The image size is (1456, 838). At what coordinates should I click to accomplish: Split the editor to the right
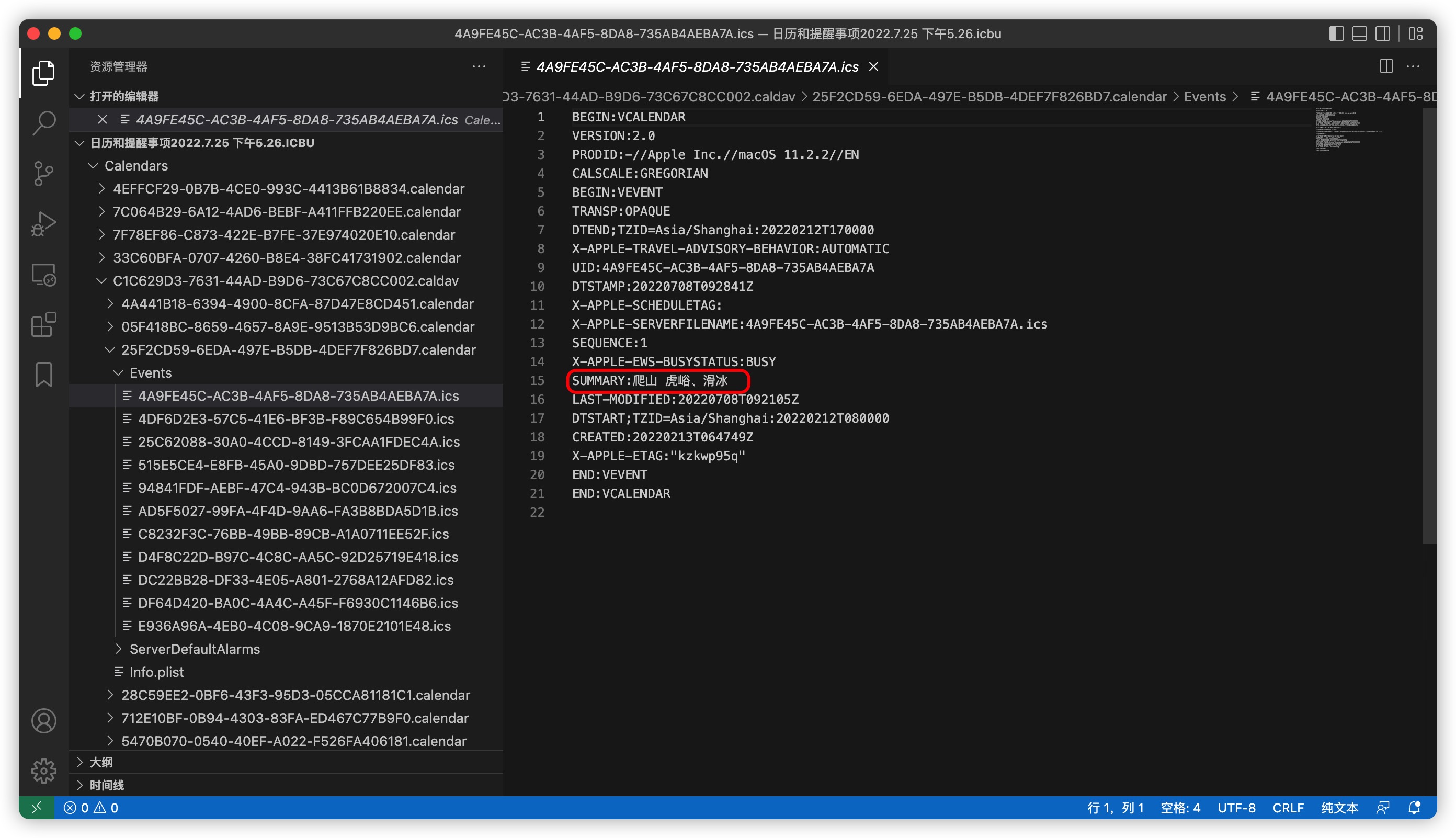click(x=1386, y=66)
